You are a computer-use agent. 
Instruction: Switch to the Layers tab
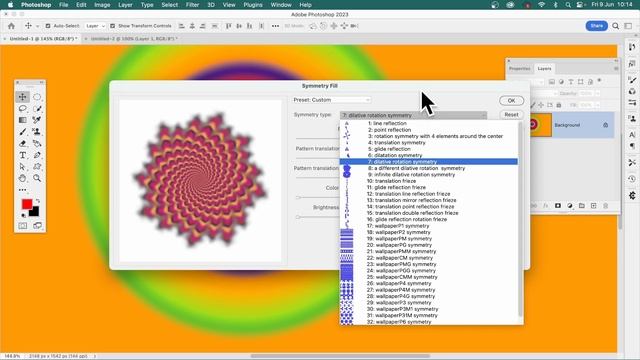(x=544, y=69)
